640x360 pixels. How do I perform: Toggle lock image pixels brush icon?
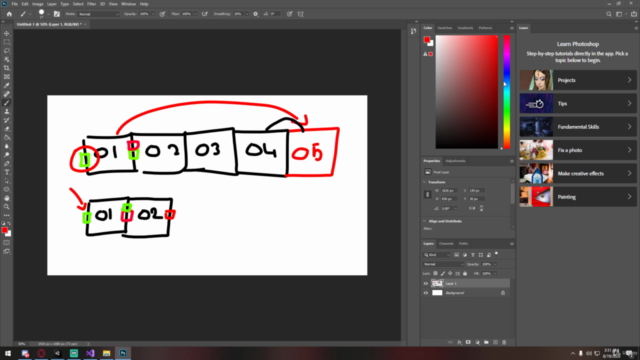click(443, 273)
